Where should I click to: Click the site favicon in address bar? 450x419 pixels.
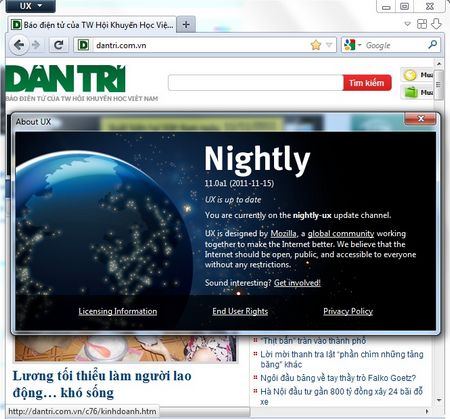coord(83,45)
